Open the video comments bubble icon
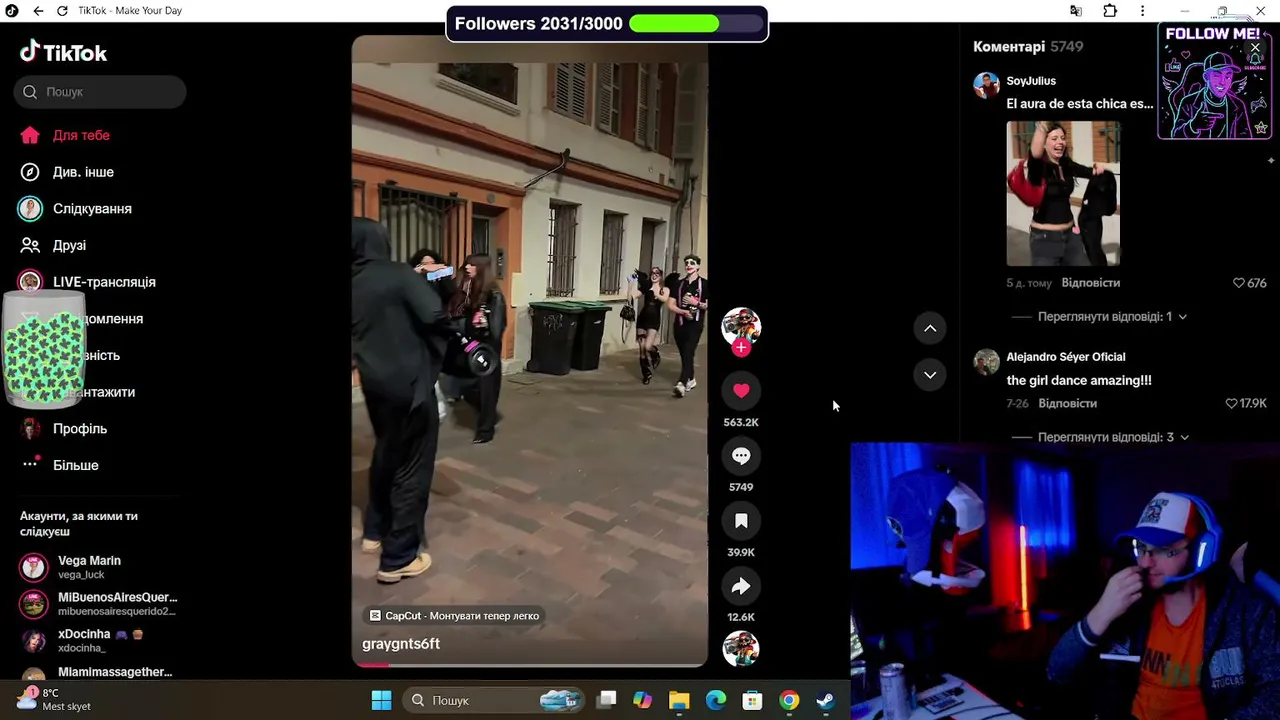 point(741,456)
